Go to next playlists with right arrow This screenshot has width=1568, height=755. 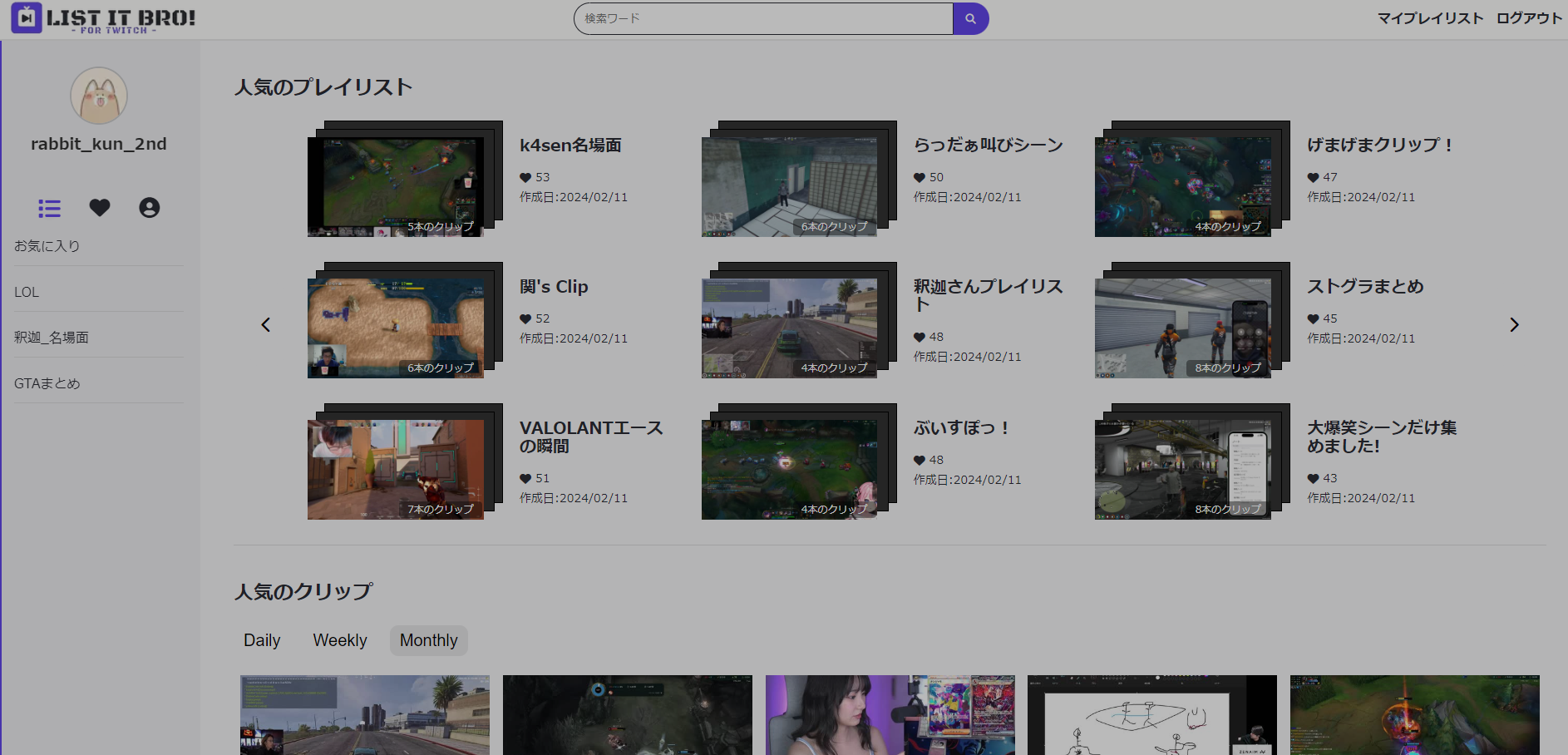point(1514,324)
